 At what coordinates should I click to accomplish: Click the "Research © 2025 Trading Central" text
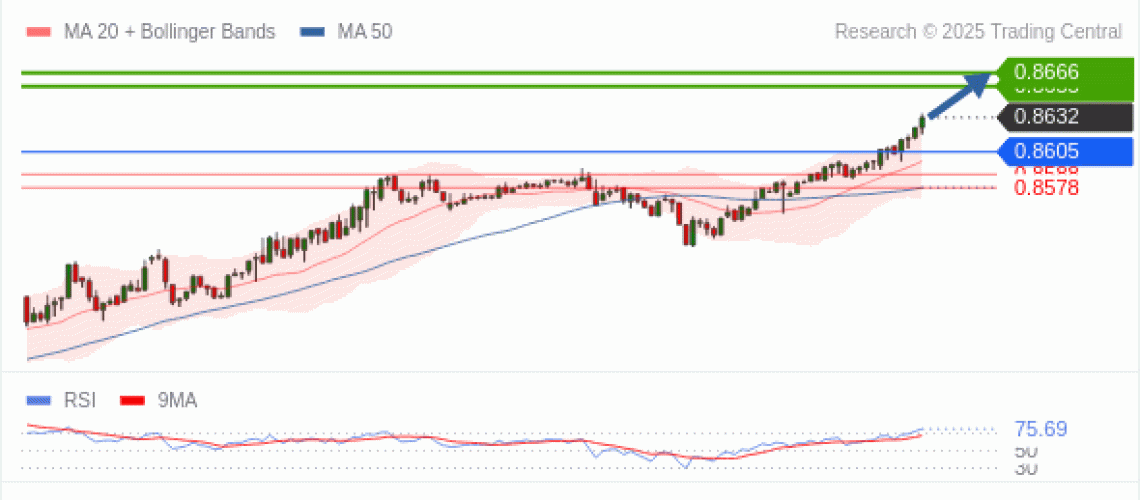[x=978, y=32]
